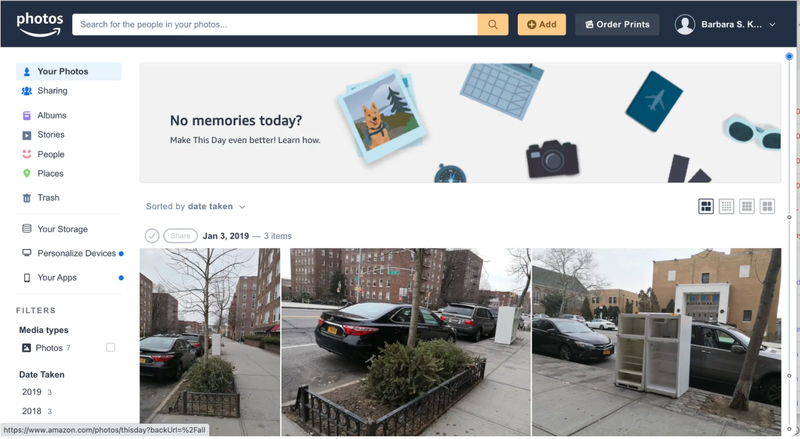Click the Amazon Photos logo
Viewport: 800px width, 439px height.
(x=40, y=25)
